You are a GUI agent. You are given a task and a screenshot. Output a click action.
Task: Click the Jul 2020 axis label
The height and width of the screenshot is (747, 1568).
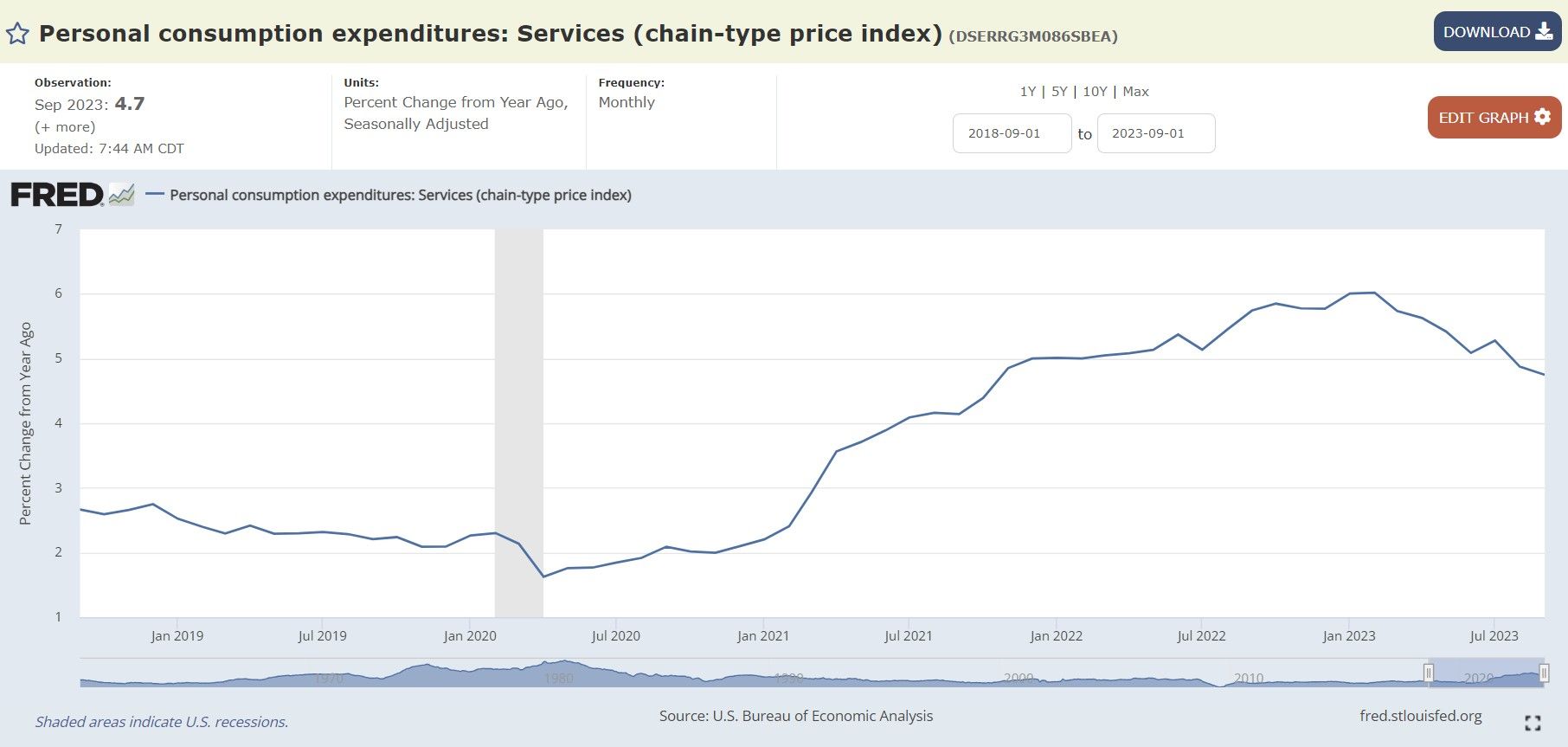[x=616, y=635]
